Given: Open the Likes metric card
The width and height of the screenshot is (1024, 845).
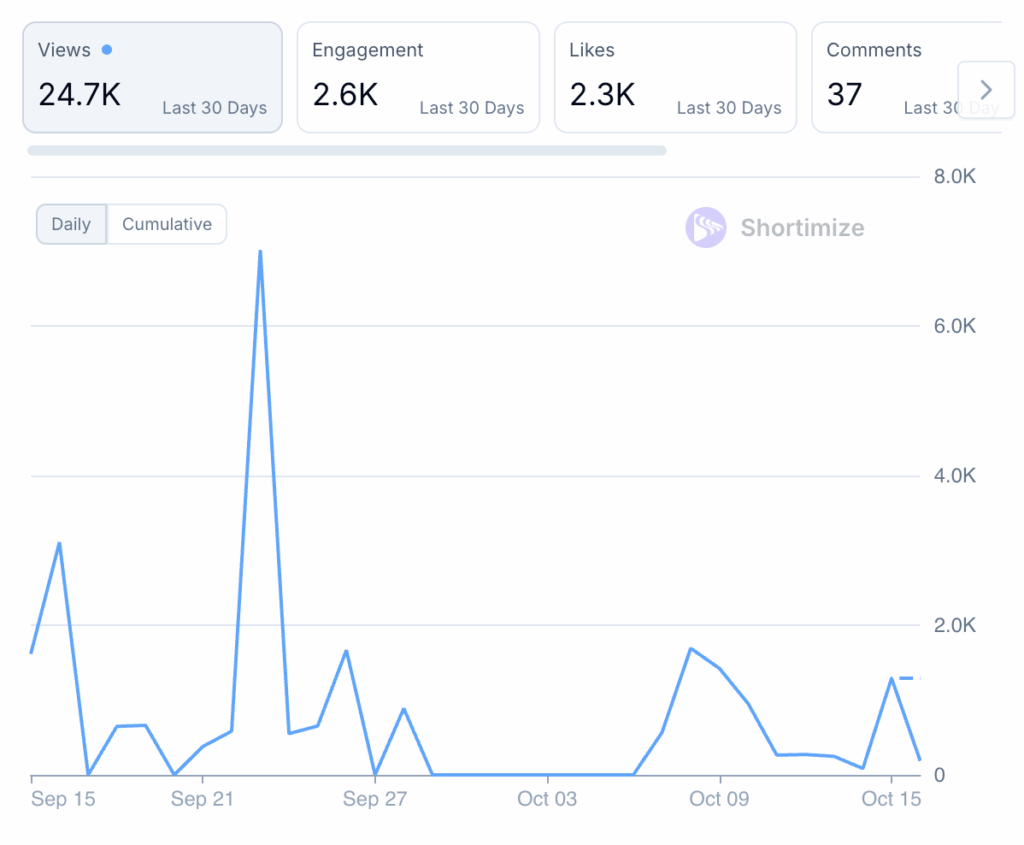Looking at the screenshot, I should (675, 77).
